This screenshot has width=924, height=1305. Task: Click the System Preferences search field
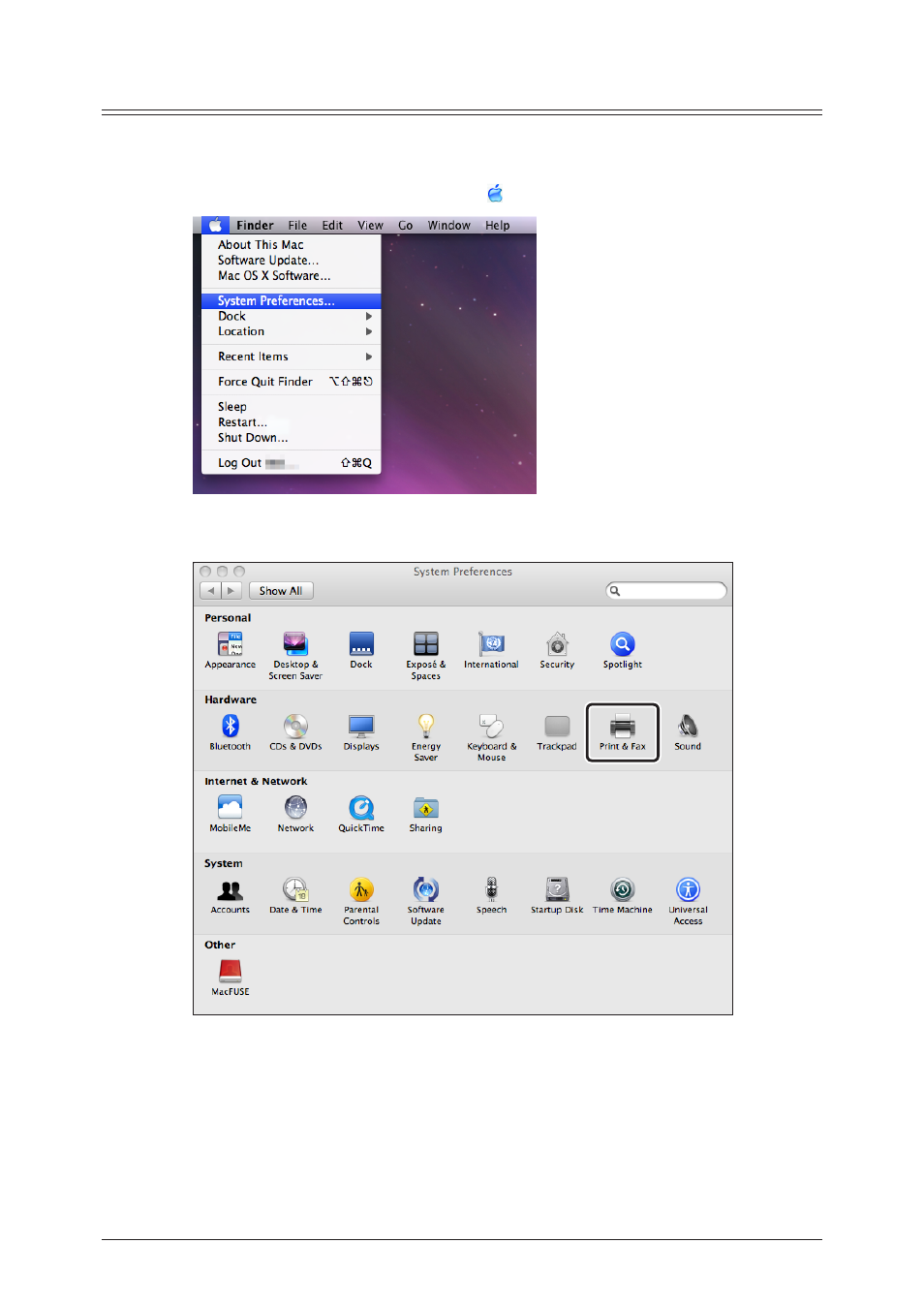click(666, 591)
